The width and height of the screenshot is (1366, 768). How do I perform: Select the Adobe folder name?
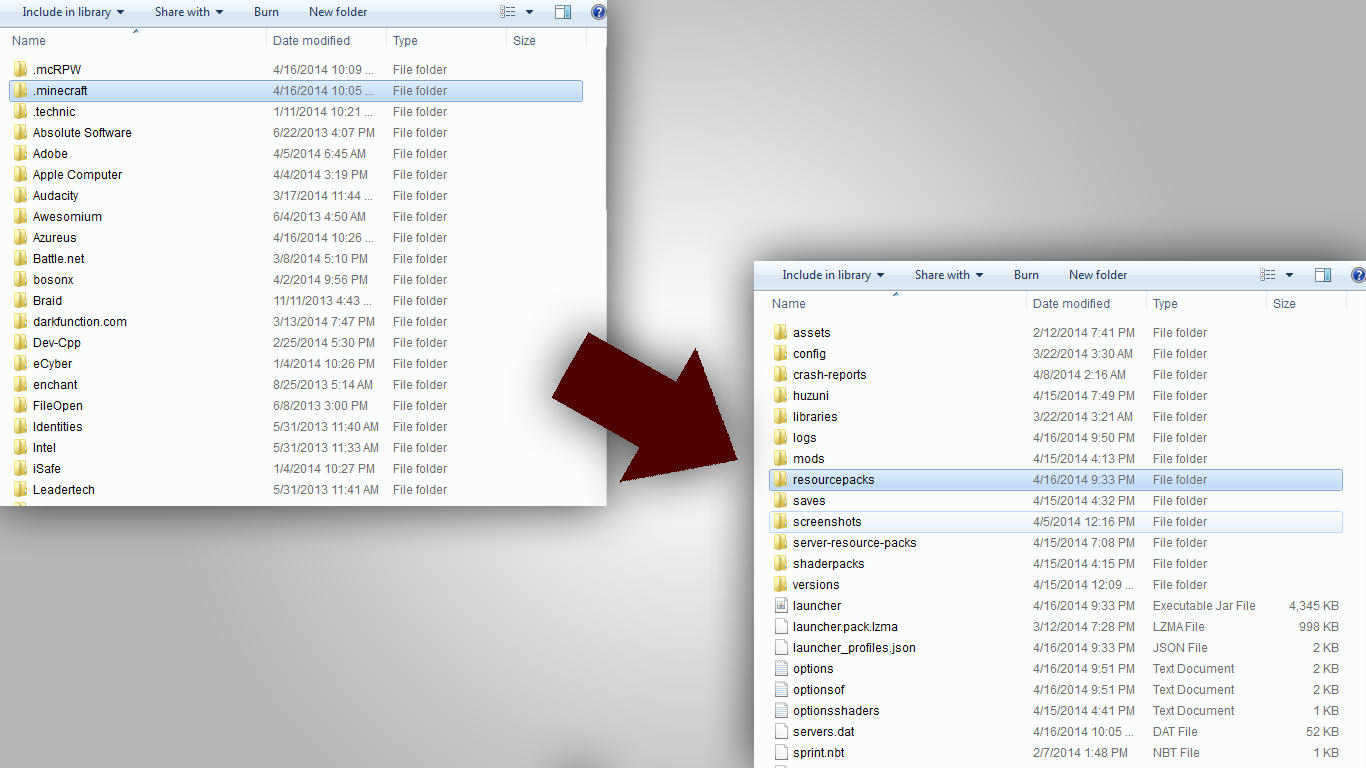[x=50, y=153]
